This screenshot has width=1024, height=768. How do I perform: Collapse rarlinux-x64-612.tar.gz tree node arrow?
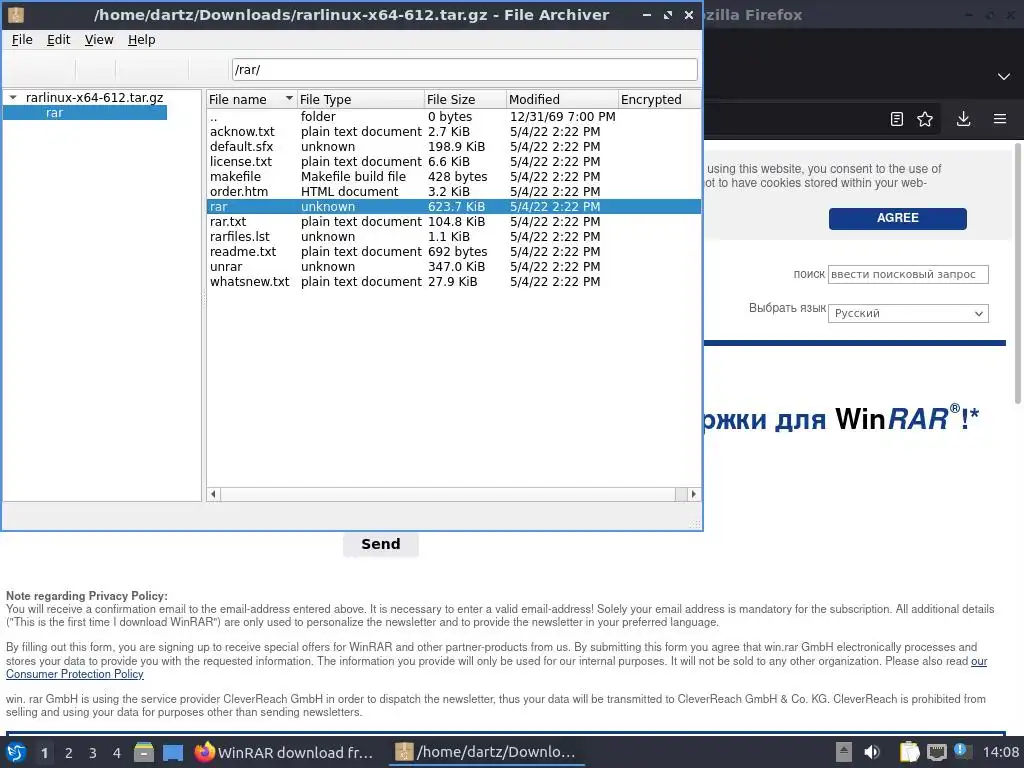coord(13,97)
